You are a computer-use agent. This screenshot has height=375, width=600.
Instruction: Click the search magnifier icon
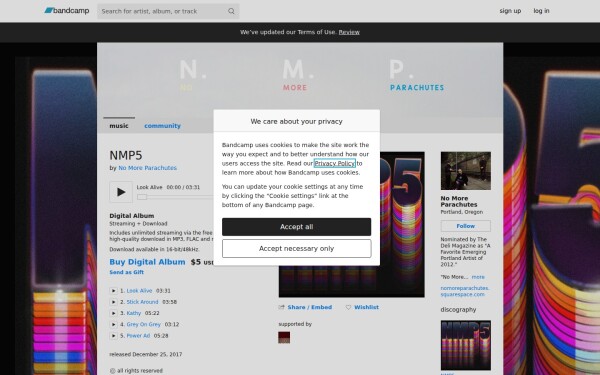point(231,11)
